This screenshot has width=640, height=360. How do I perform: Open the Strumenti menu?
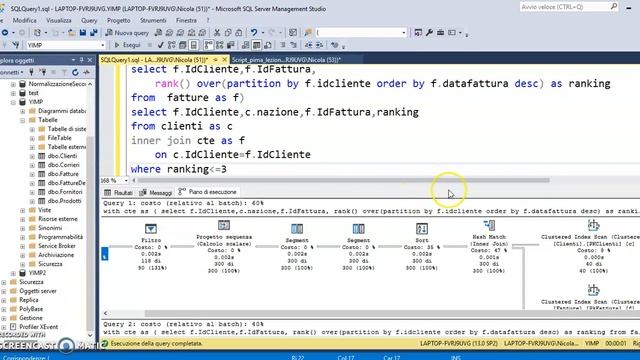click(153, 20)
